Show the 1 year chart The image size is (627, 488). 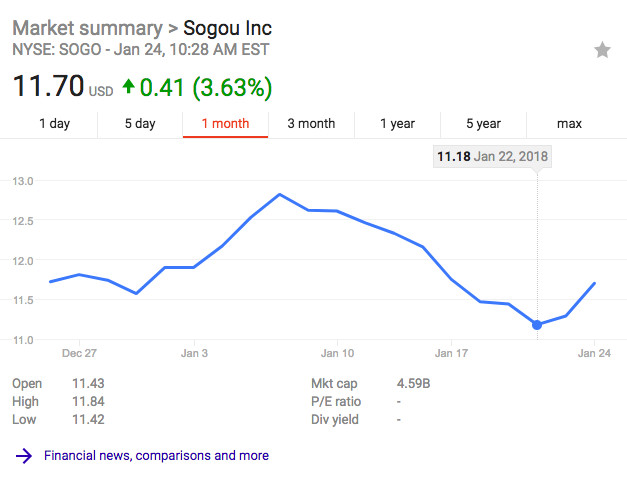pos(397,124)
